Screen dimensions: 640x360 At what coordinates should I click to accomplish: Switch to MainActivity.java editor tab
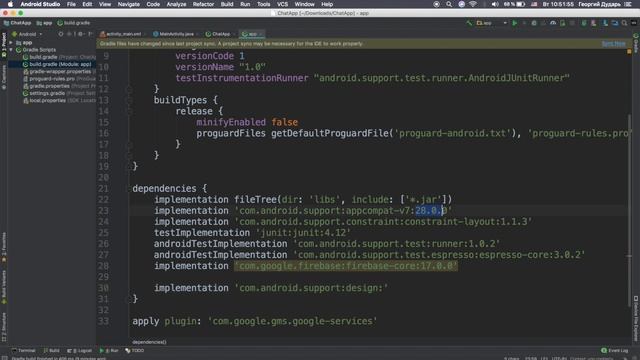pos(176,34)
